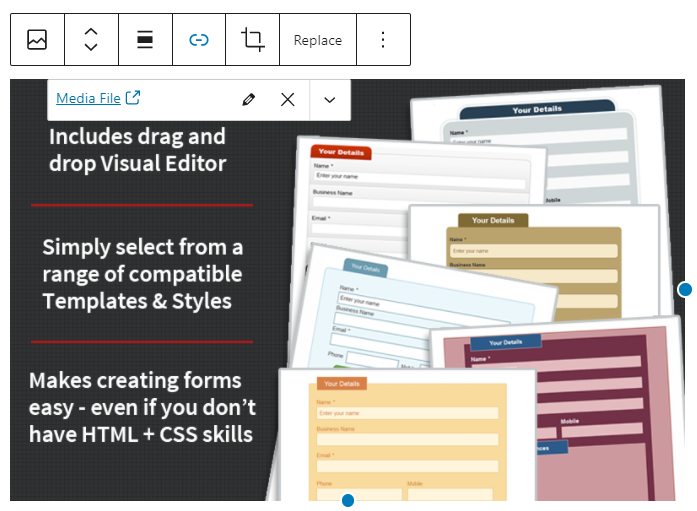Open the Media File link

(x=88, y=98)
